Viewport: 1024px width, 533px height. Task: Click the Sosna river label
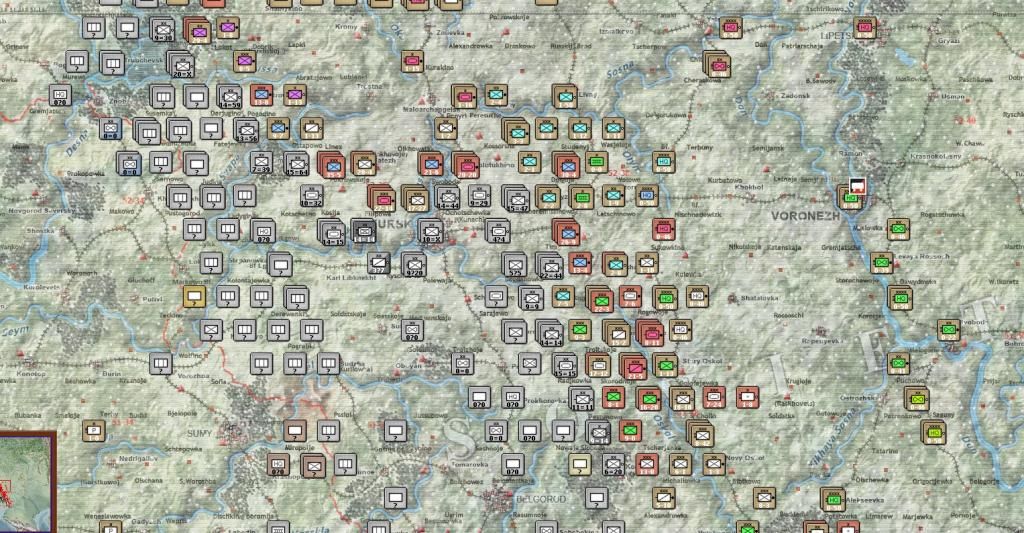(x=620, y=69)
